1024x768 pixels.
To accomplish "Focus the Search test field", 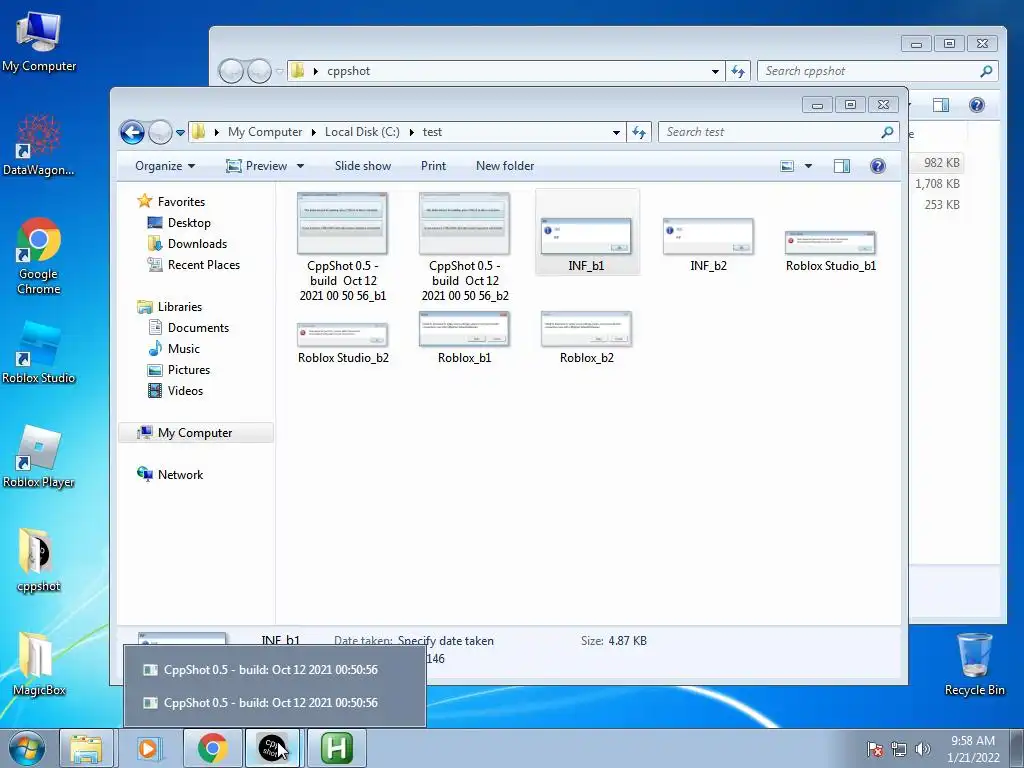I will point(778,132).
